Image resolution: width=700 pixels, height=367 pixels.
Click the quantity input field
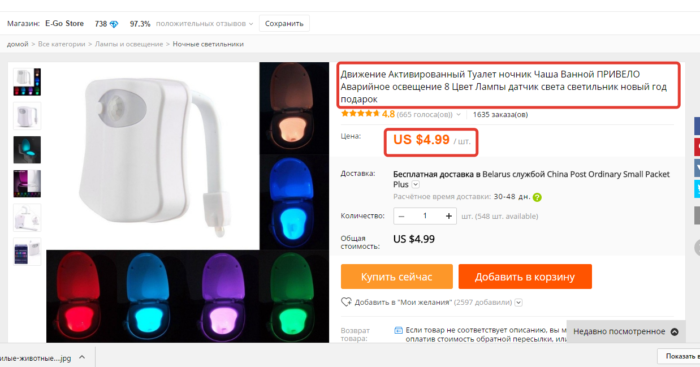425,216
